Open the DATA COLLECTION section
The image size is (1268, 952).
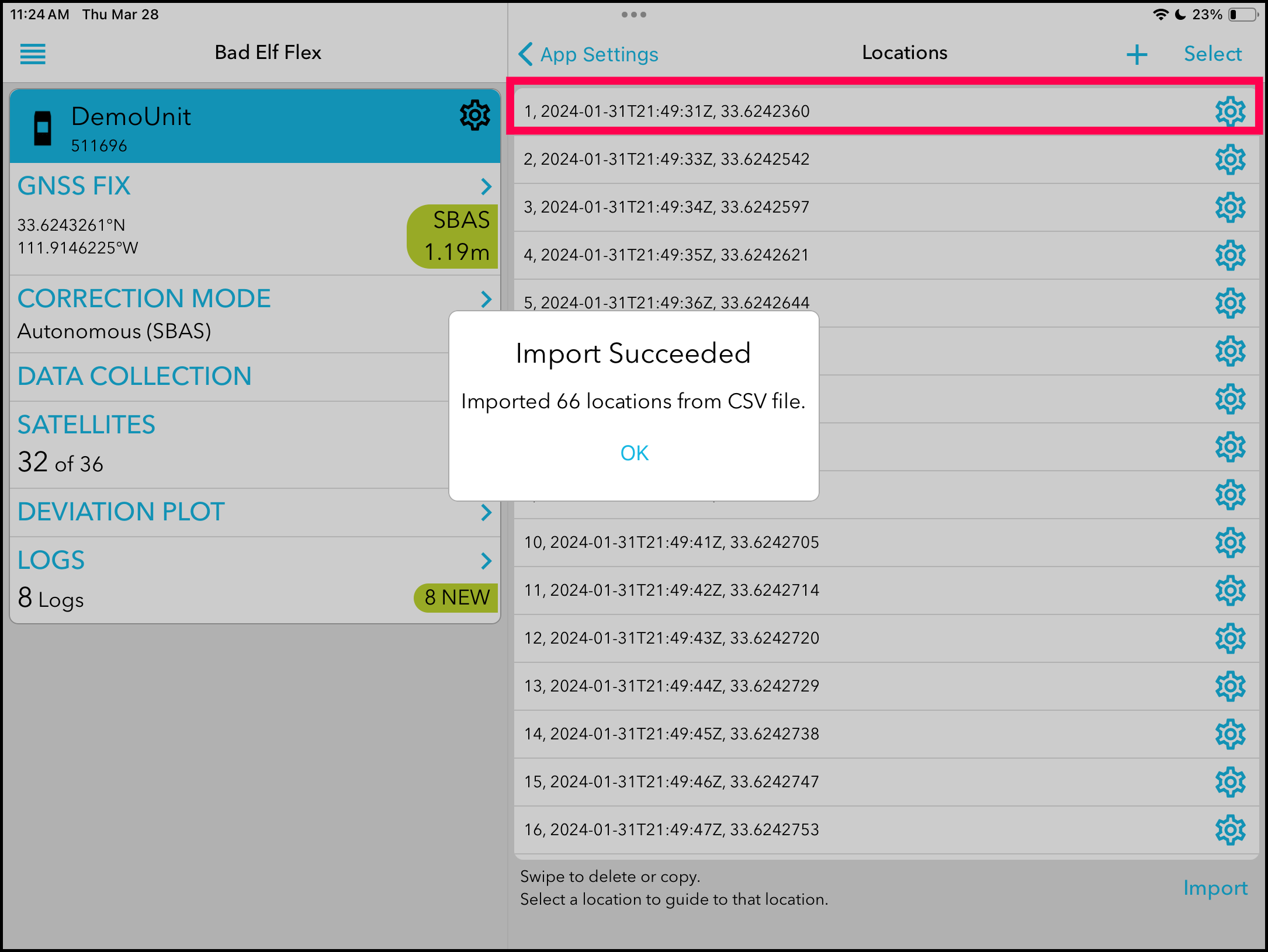(x=134, y=377)
